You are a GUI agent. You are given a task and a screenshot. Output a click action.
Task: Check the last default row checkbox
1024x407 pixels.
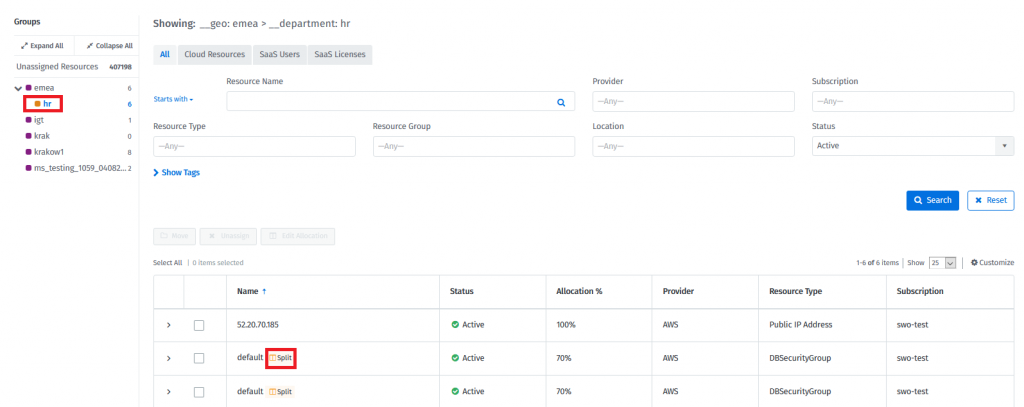point(199,391)
